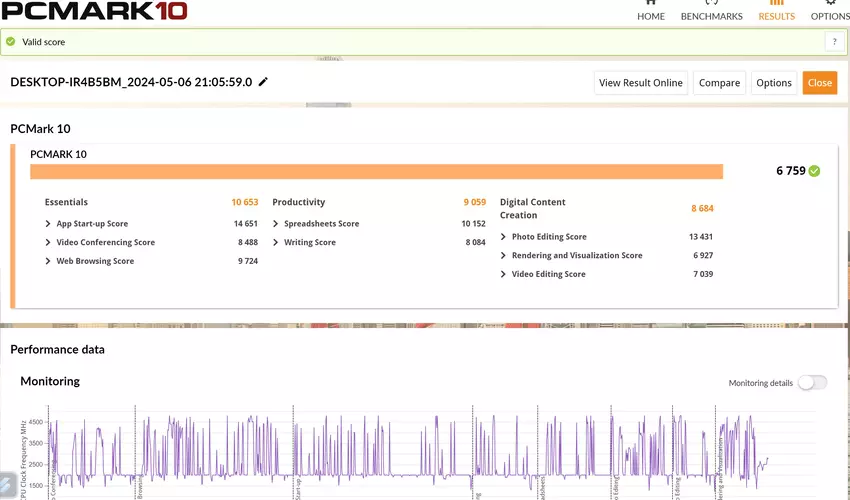Viewport: 850px width, 500px height.
Task: Click the Compare button
Action: 719,83
